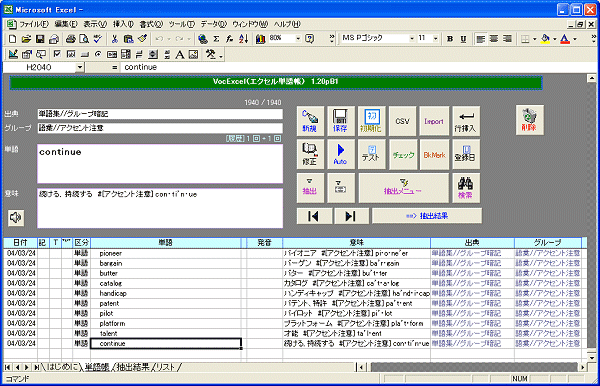Viewport: 600px width, 386px height.
Task: Open the データ(D) menu
Action: pos(214,24)
